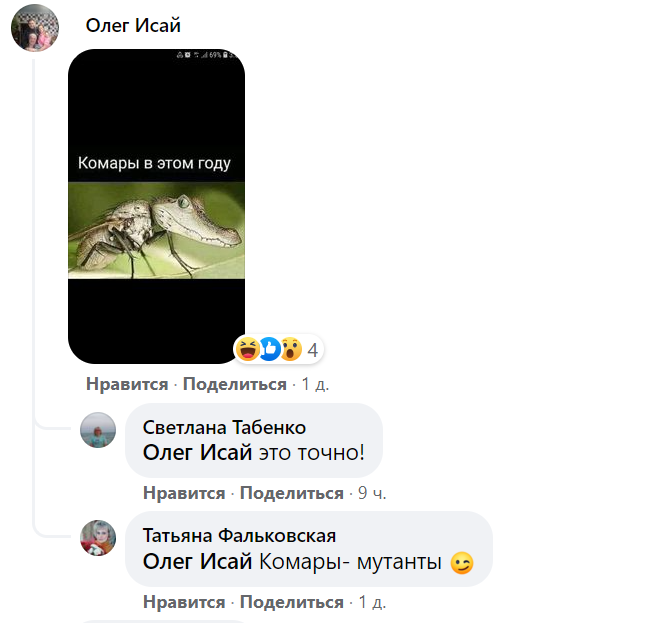Open Светлана Табенко's avatar picture
Viewport: 652px width, 623px height.
(98, 430)
